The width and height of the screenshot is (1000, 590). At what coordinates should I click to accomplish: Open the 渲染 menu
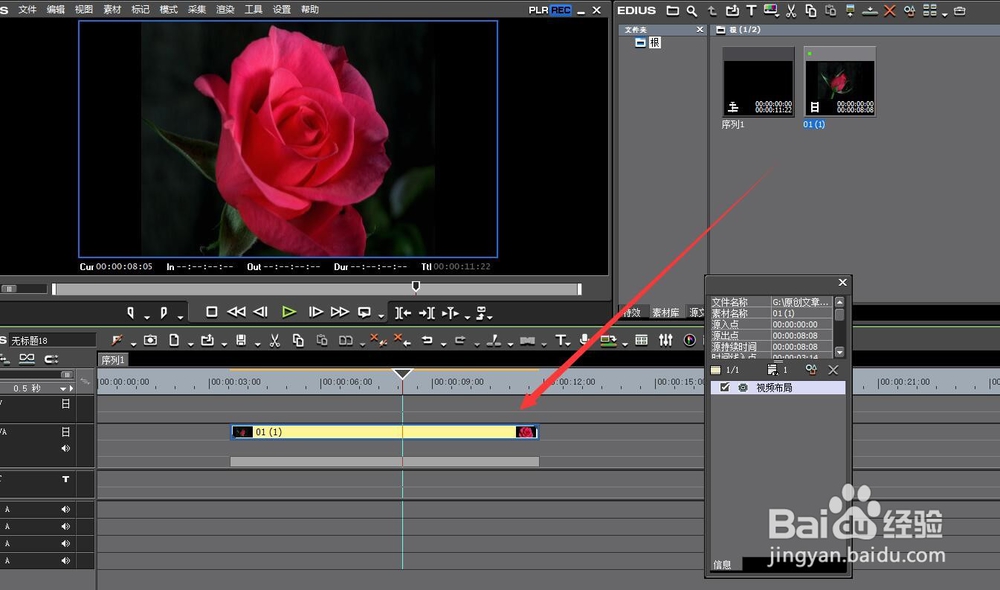(225, 10)
